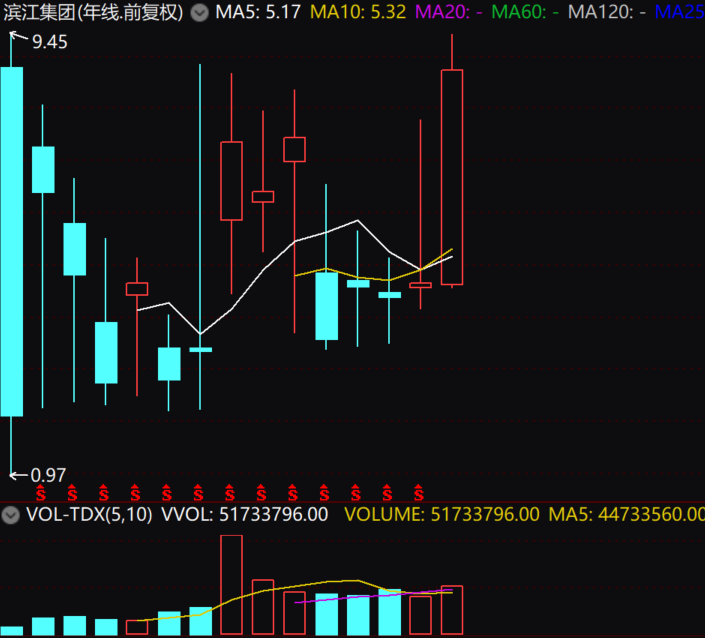The image size is (705, 638).
Task: Click the tallest red volume bar
Action: (231, 585)
